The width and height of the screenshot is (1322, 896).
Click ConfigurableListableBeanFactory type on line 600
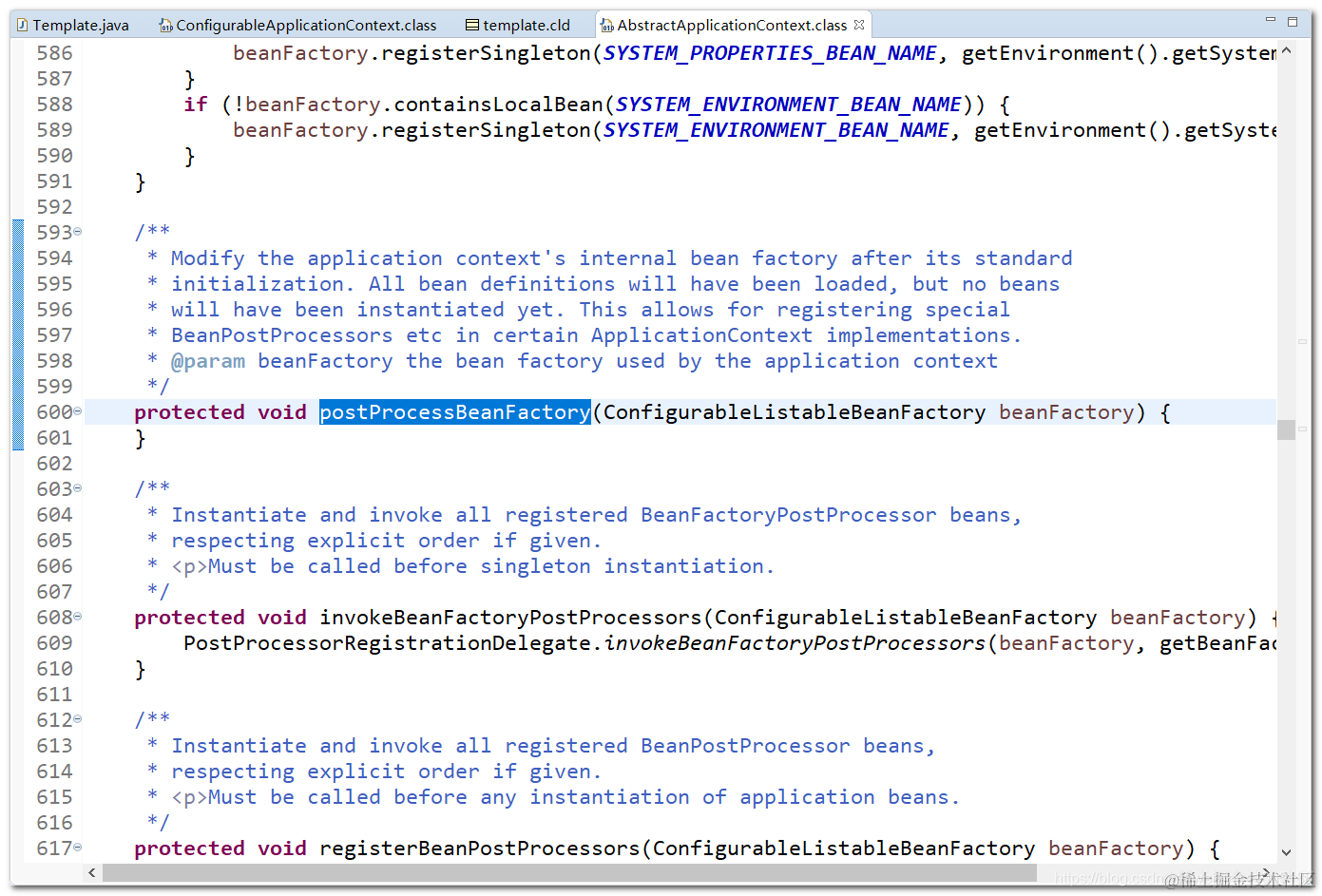[x=795, y=412]
